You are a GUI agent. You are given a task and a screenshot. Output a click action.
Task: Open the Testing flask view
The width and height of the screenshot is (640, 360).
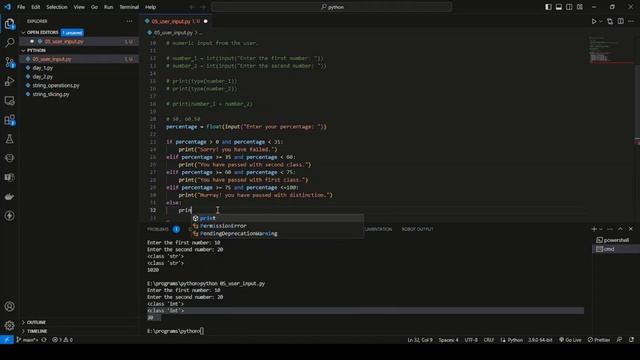click(x=9, y=139)
